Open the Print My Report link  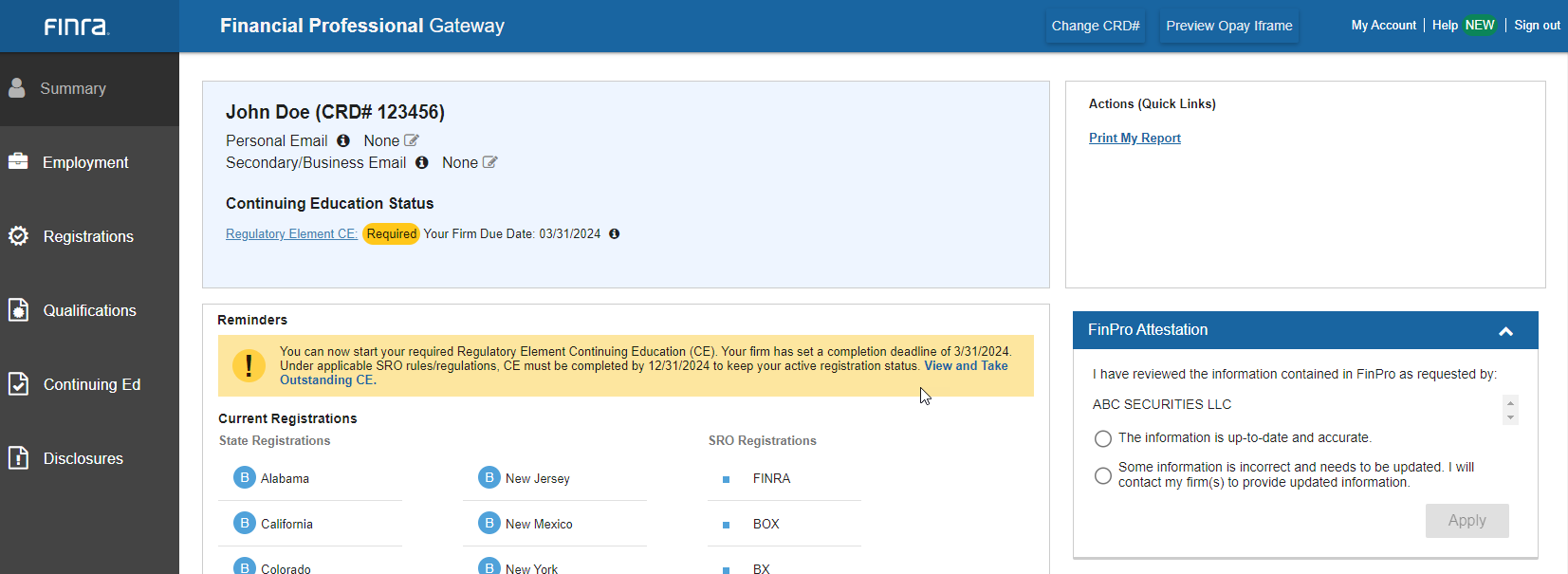(x=1134, y=138)
